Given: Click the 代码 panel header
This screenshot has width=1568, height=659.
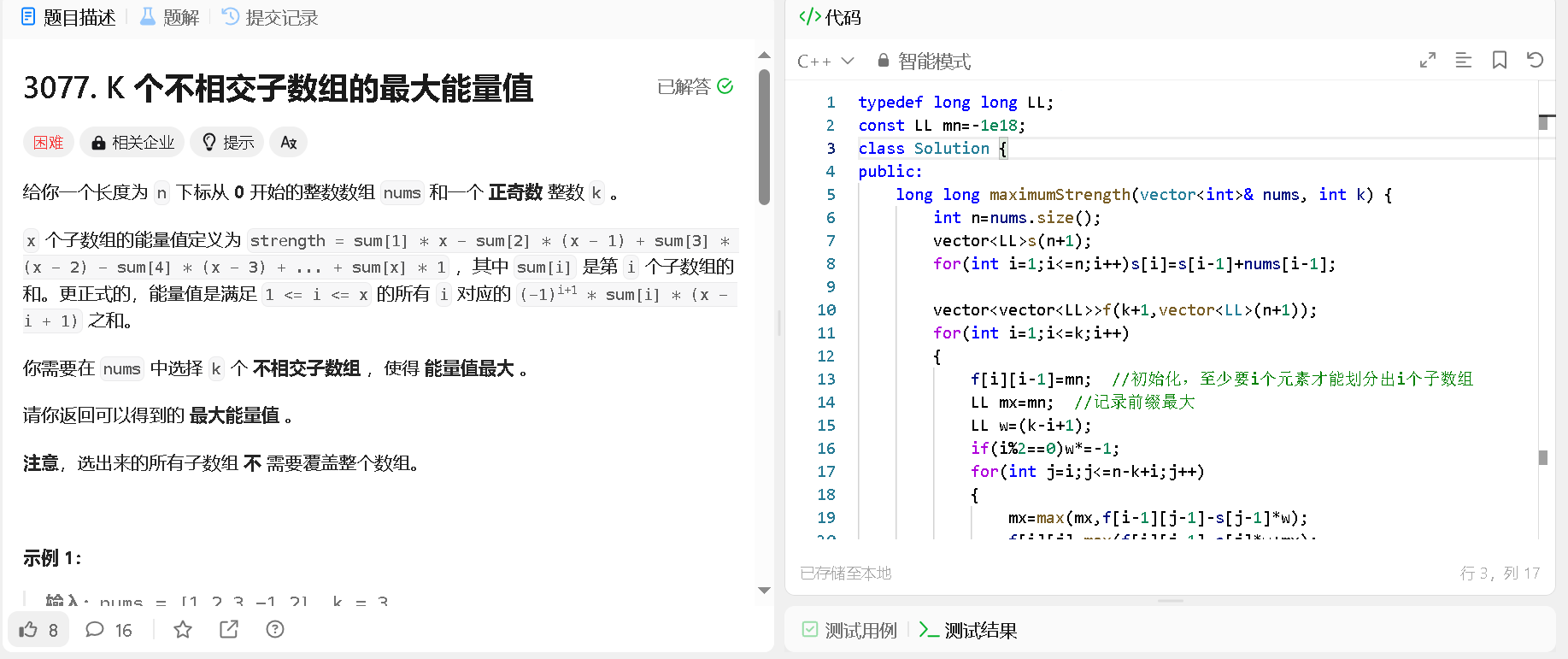Looking at the screenshot, I should (830, 17).
